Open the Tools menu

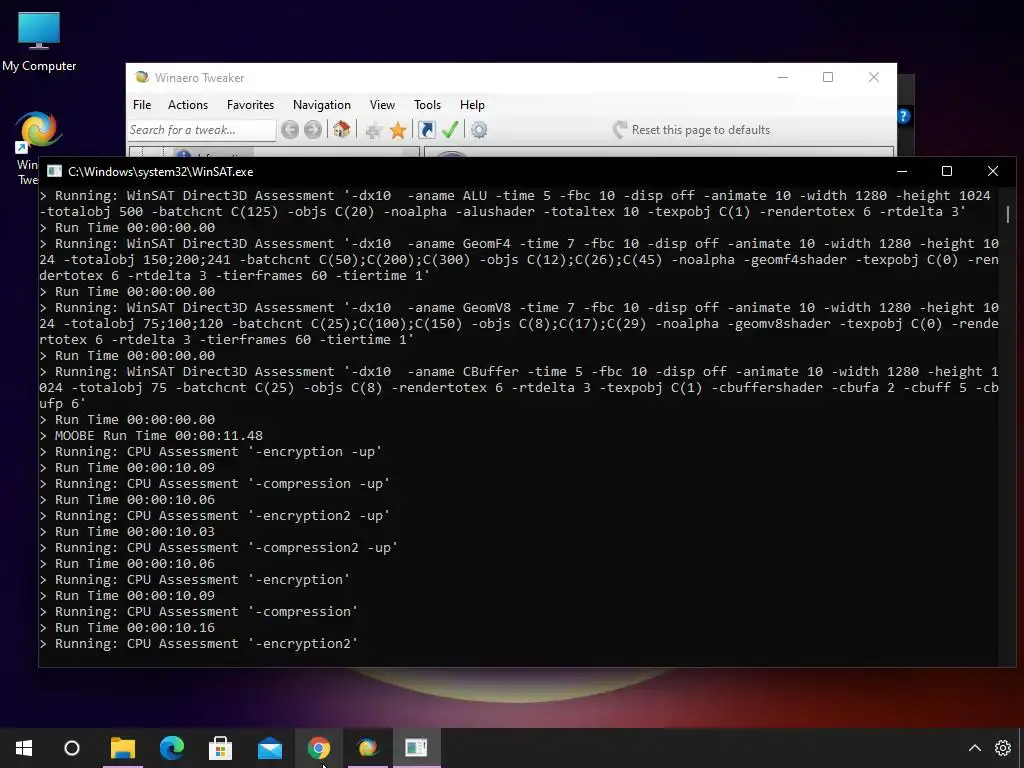[x=427, y=104]
